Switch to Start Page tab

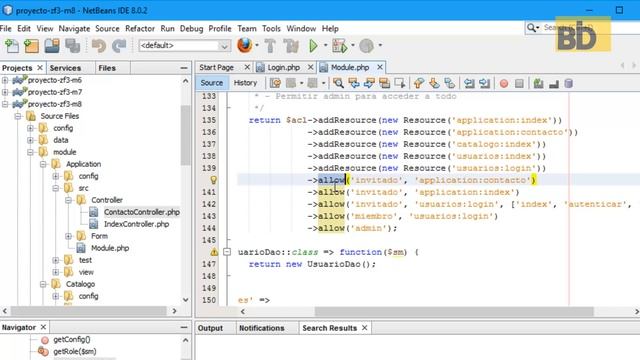216,67
